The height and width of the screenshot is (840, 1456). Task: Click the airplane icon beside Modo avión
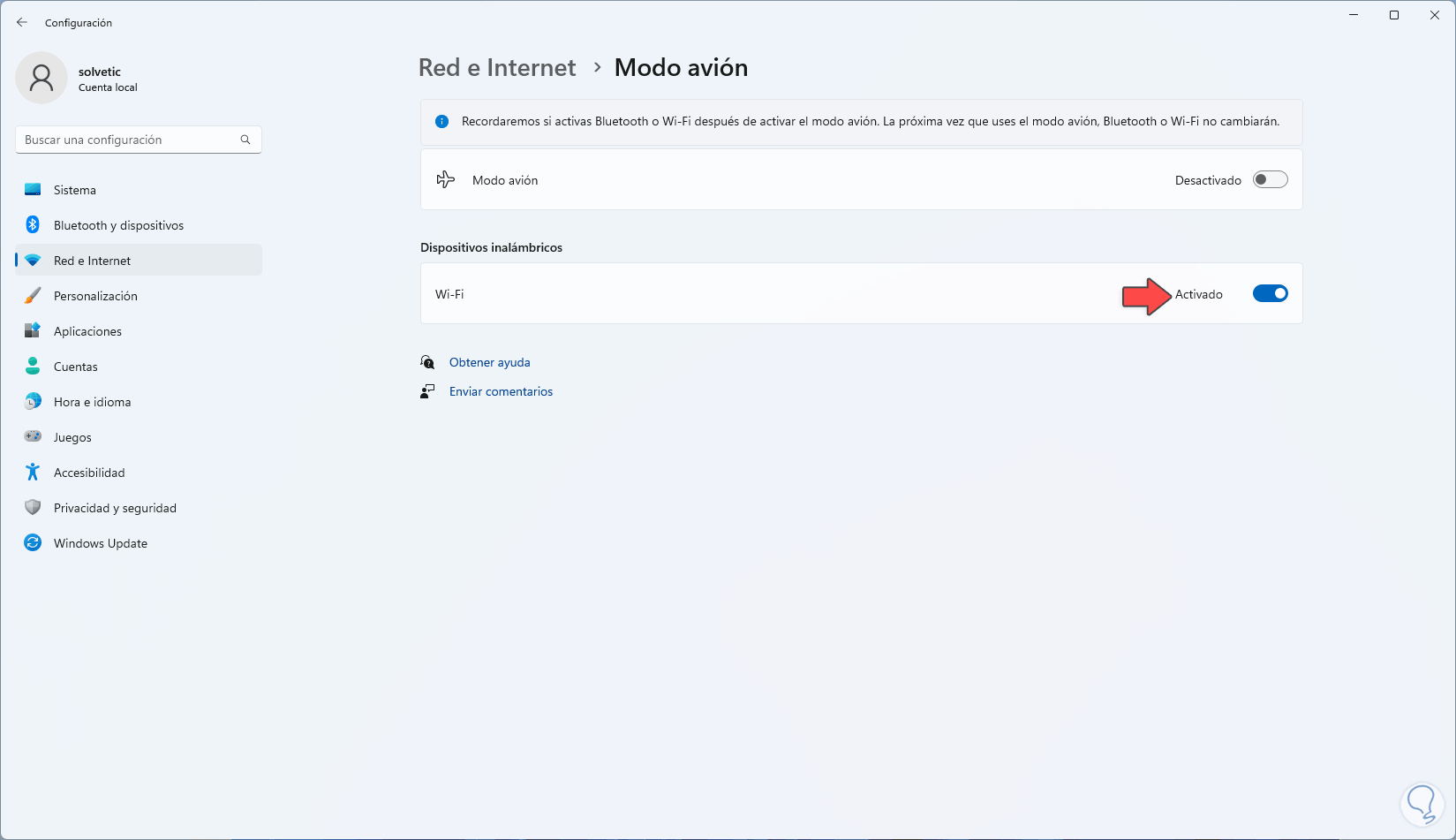[x=446, y=180]
